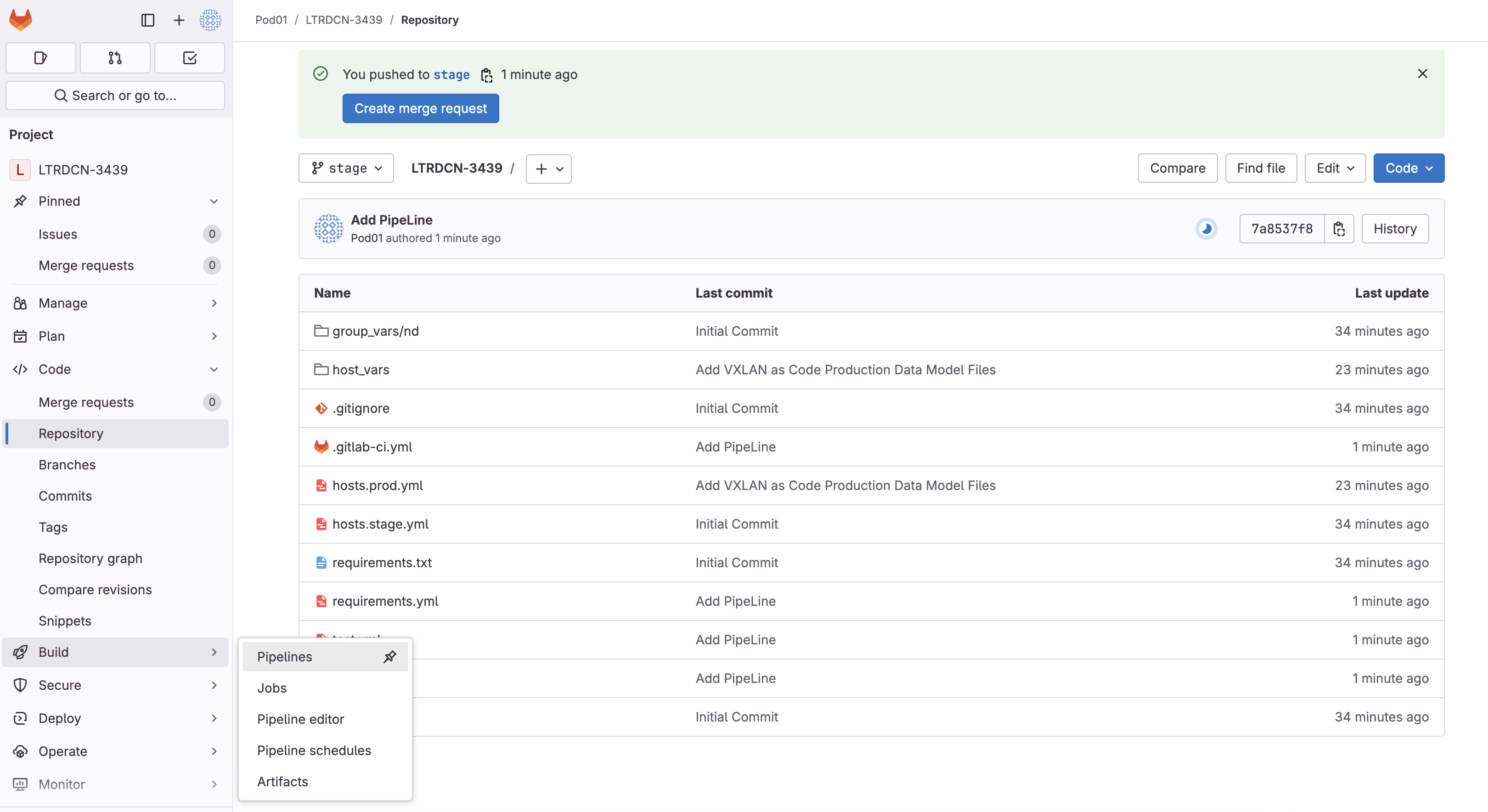
Task: Click the create new plus icon
Action: 179,20
